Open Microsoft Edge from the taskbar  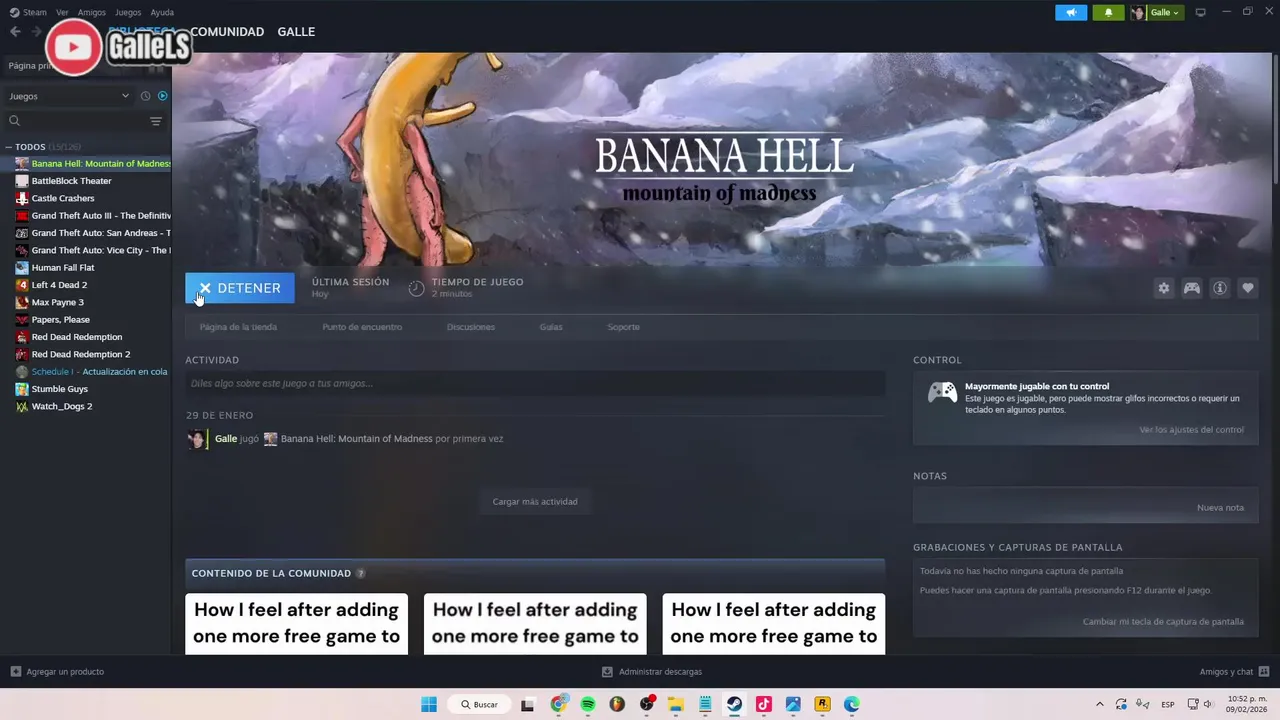[x=852, y=704]
